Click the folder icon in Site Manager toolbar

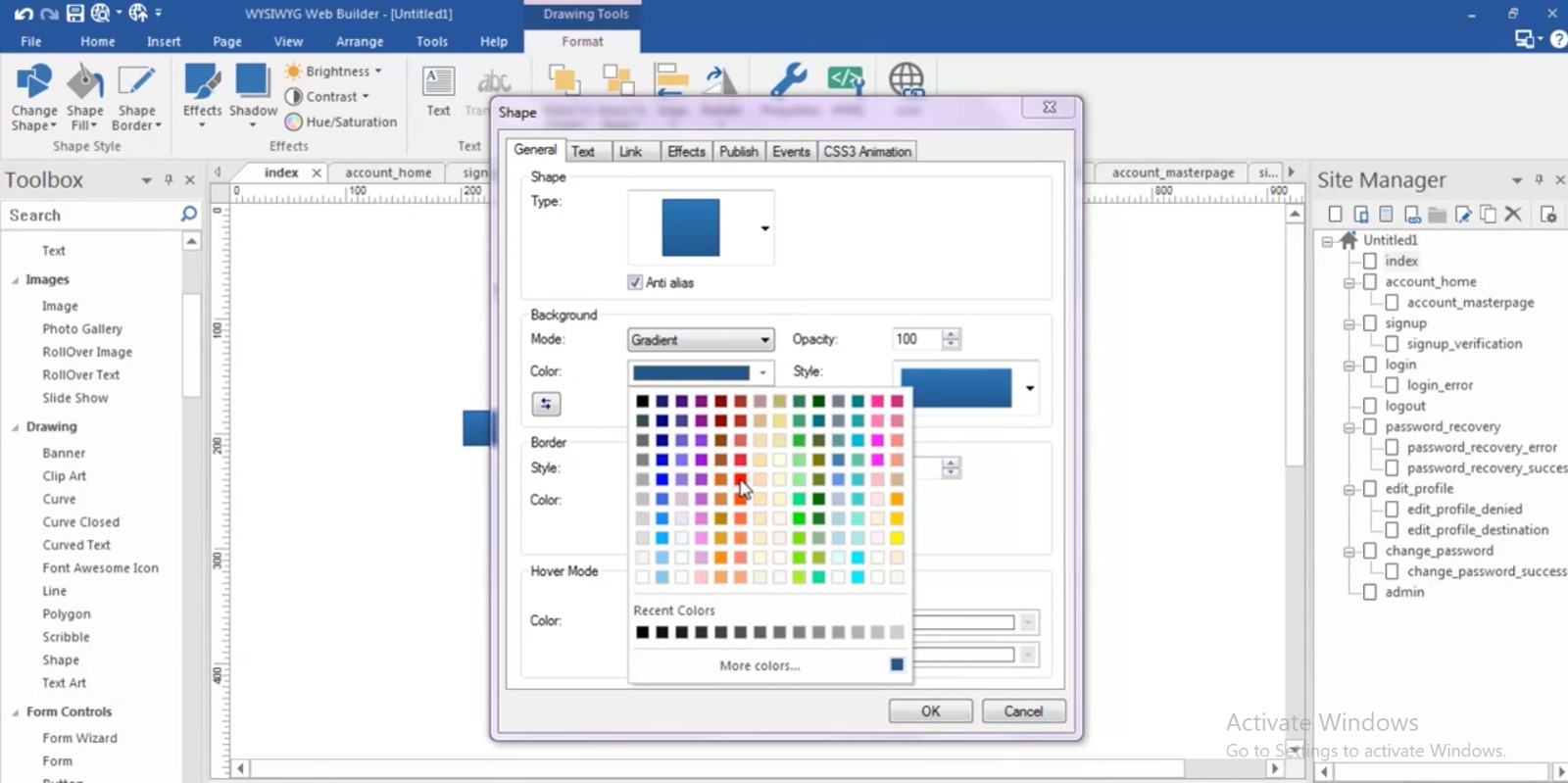click(x=1437, y=215)
